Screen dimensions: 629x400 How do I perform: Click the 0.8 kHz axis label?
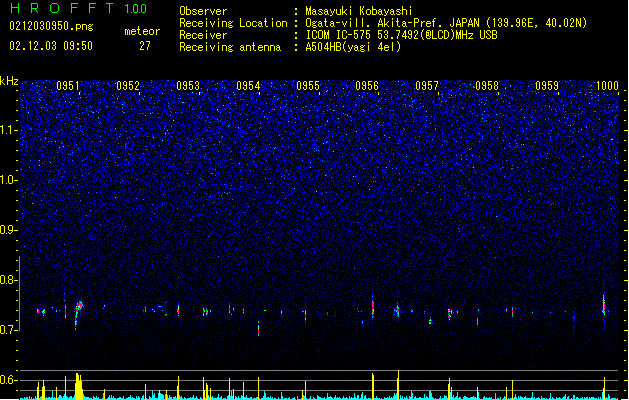click(8, 280)
